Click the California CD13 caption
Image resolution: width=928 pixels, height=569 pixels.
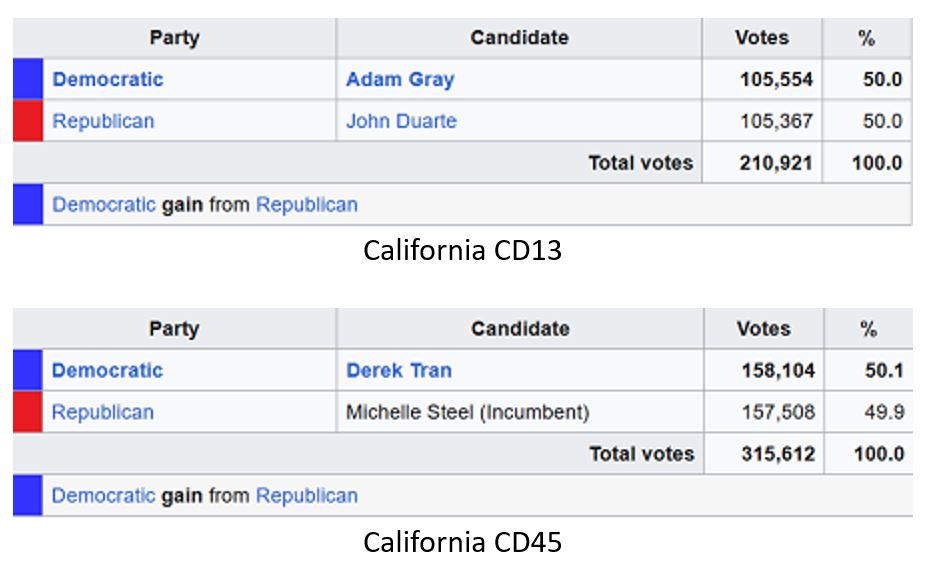click(x=462, y=251)
